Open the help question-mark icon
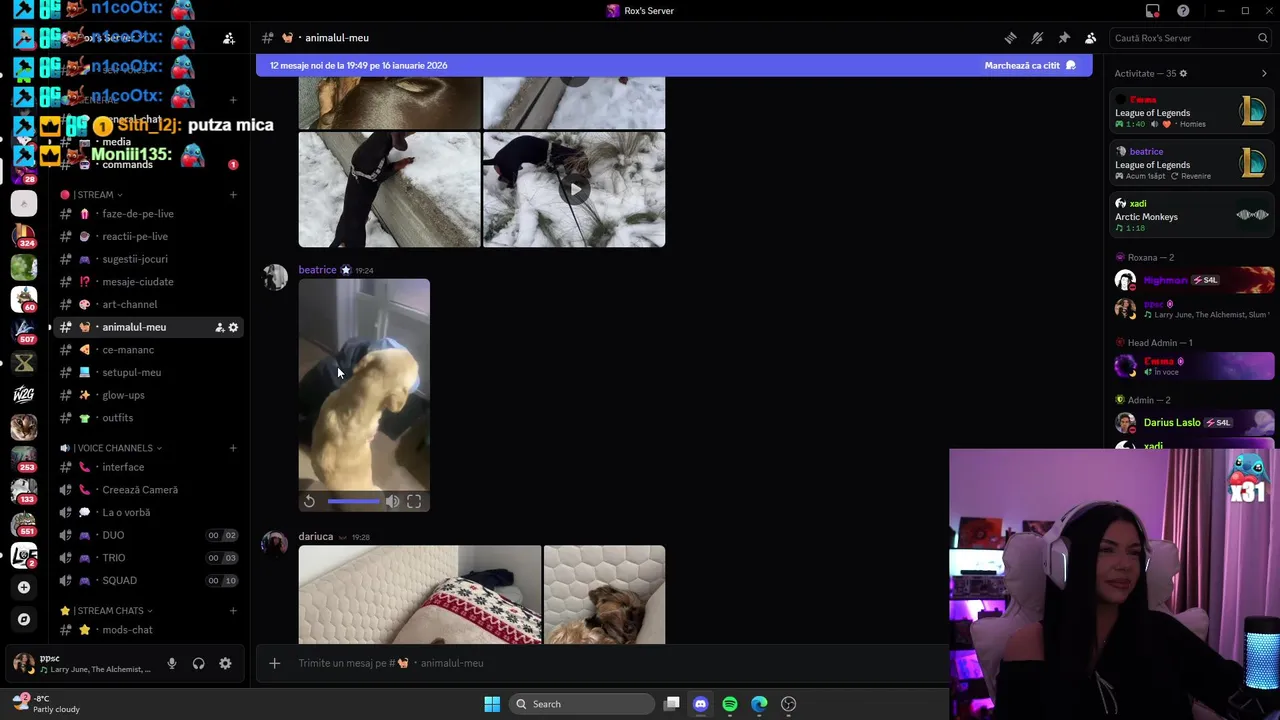The height and width of the screenshot is (720, 1280). (1183, 11)
